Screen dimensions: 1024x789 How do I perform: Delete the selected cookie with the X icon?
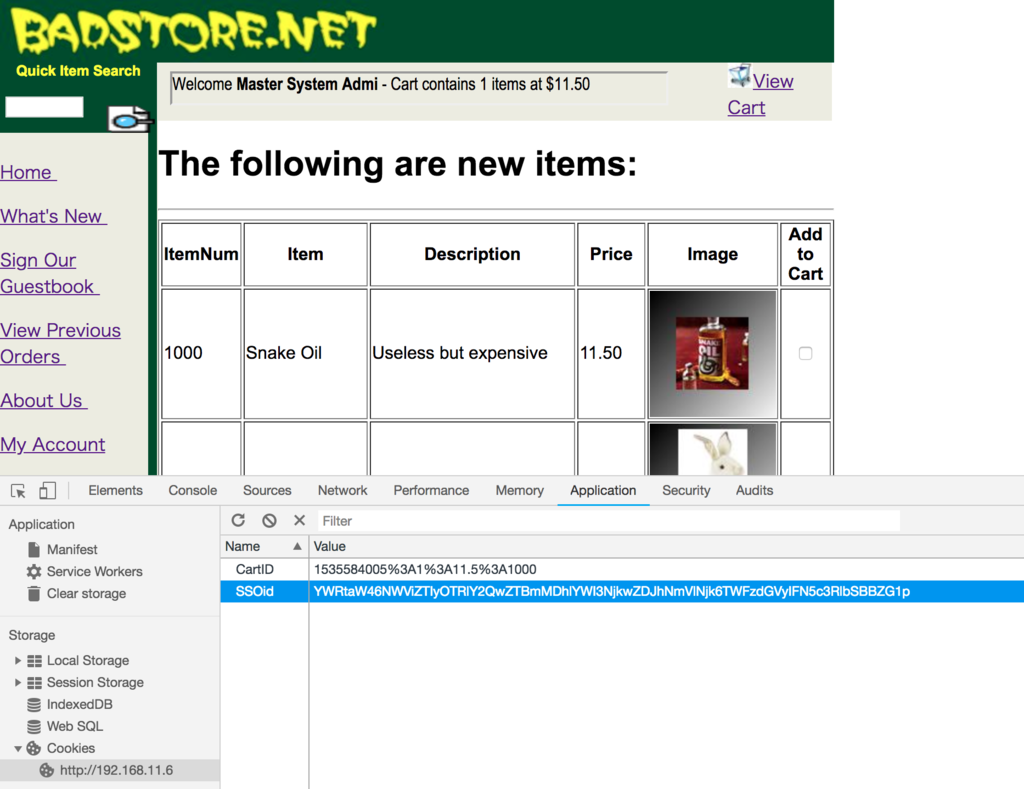pyautogui.click(x=297, y=520)
